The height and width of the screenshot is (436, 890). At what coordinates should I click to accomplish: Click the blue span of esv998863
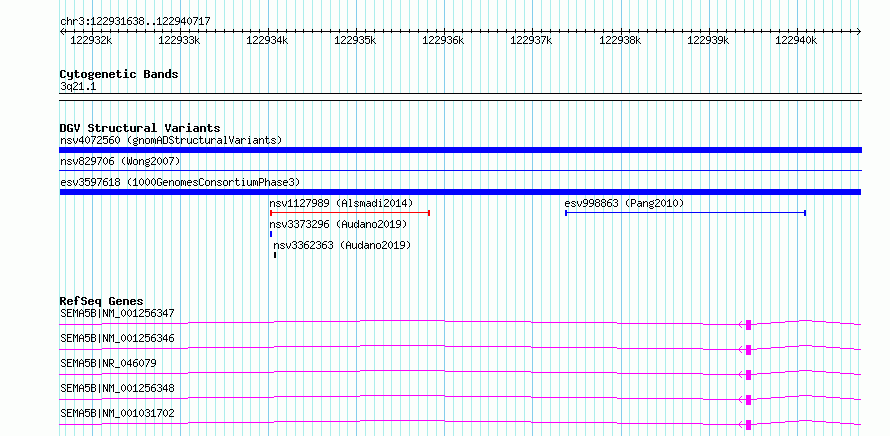click(686, 213)
